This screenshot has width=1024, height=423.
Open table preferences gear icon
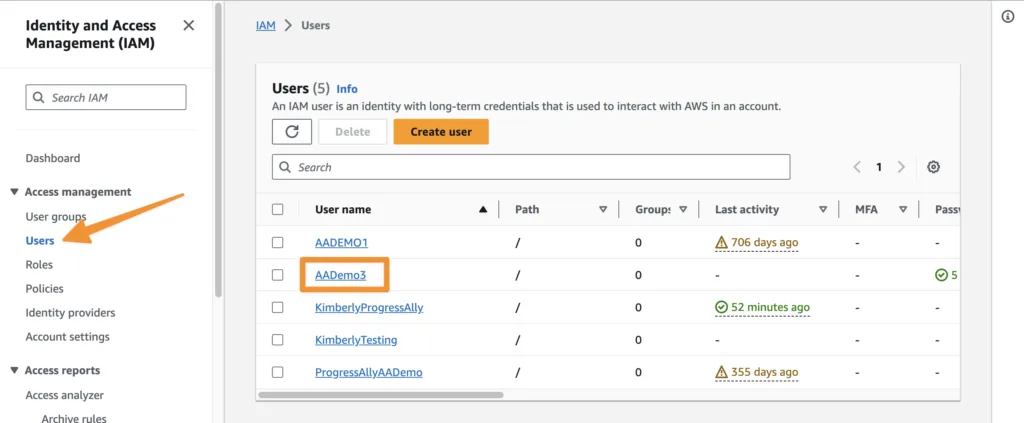tap(934, 167)
